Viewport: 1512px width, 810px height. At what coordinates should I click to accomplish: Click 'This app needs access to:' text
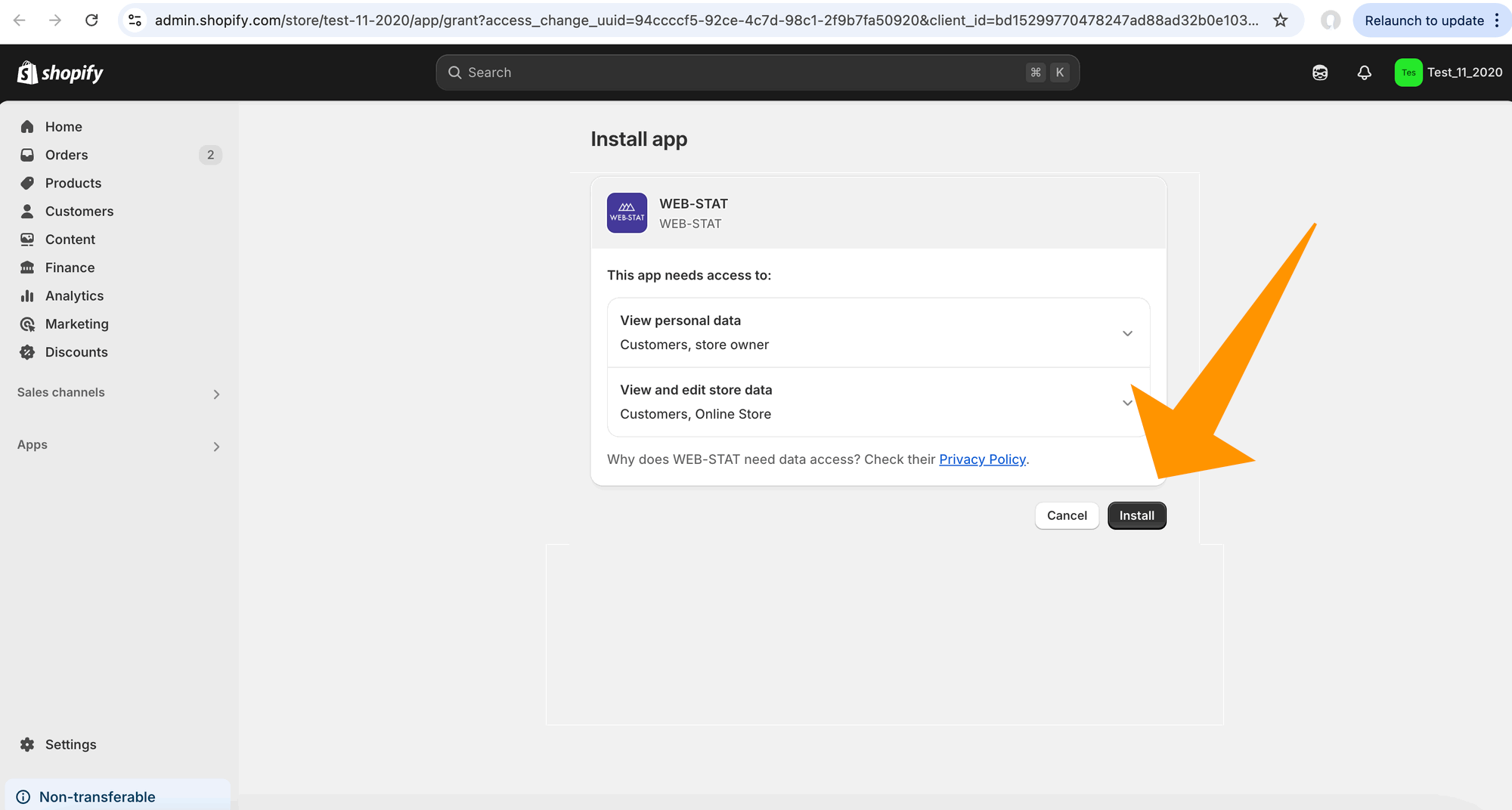(689, 275)
